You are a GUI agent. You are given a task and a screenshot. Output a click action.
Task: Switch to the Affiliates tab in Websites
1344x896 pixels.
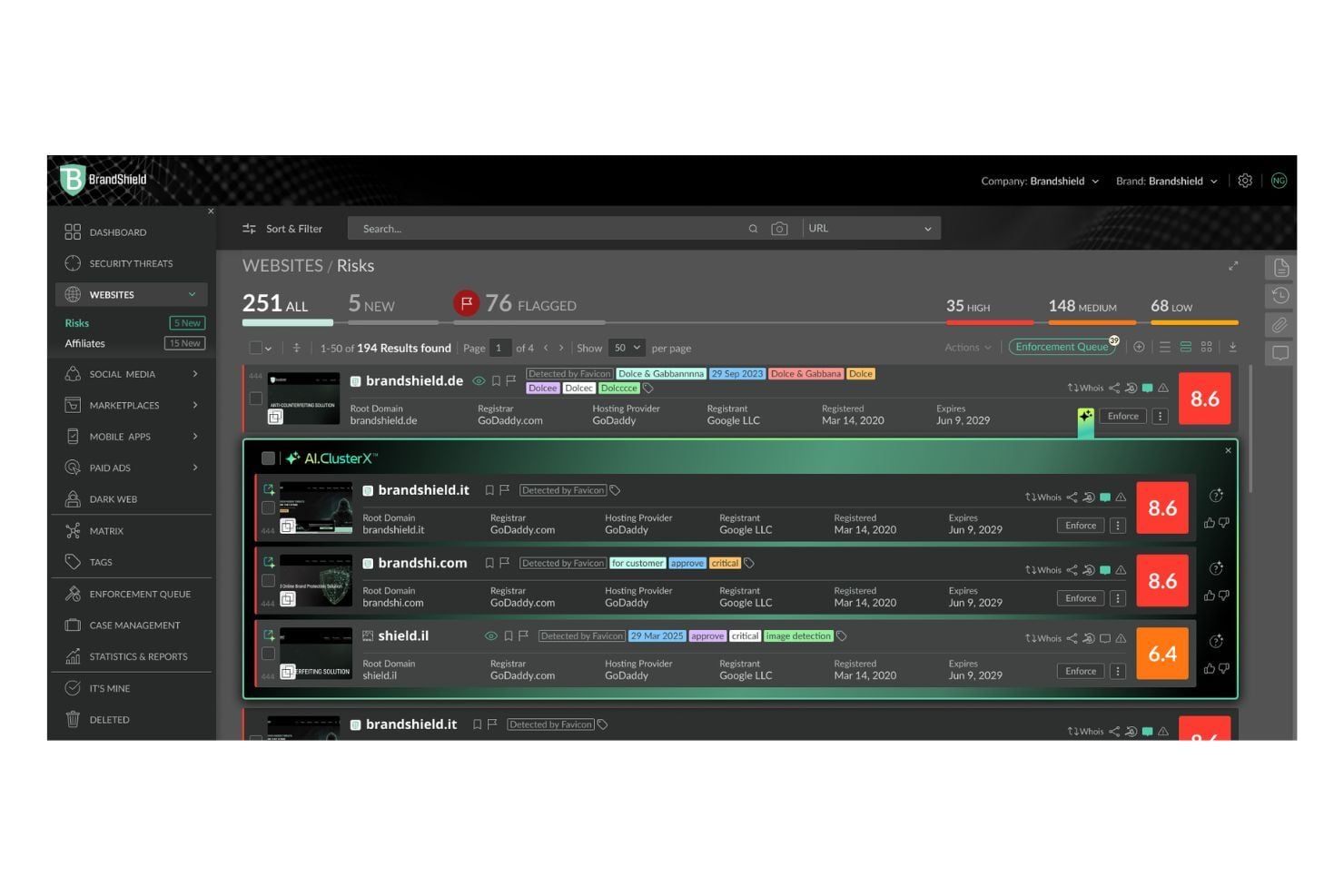point(84,343)
